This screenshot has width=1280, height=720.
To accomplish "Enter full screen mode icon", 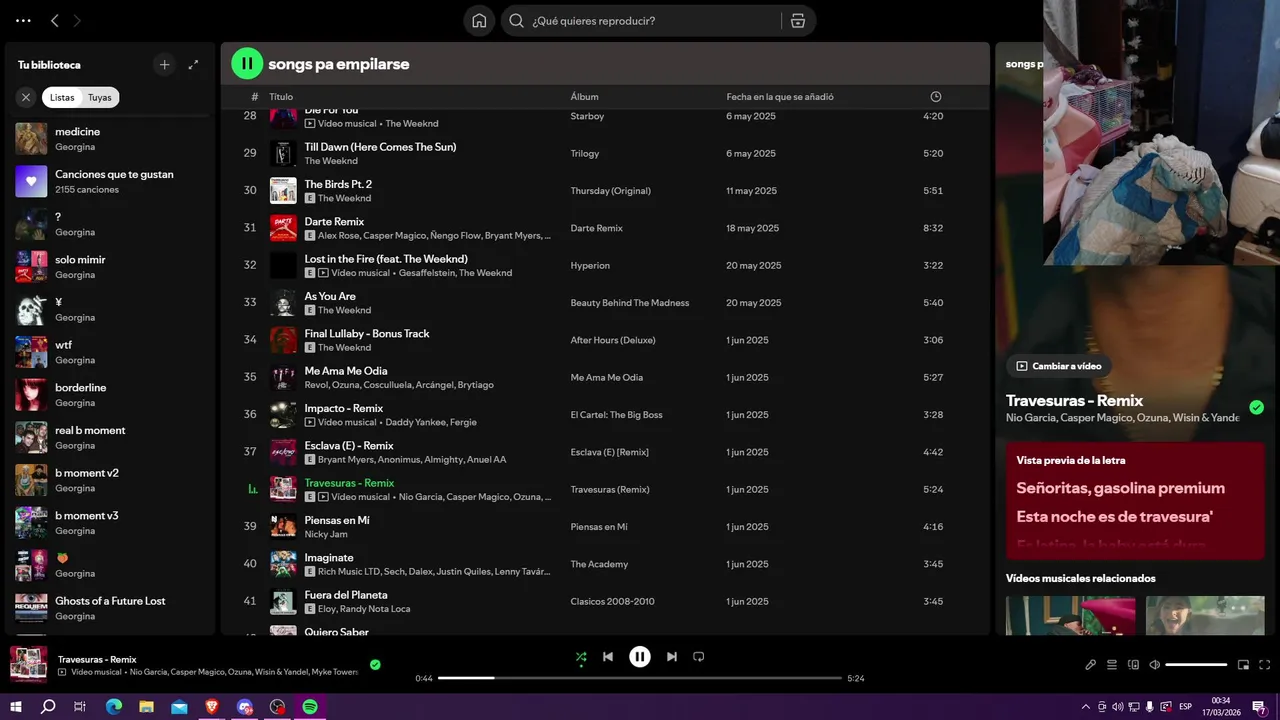I will 1265,665.
